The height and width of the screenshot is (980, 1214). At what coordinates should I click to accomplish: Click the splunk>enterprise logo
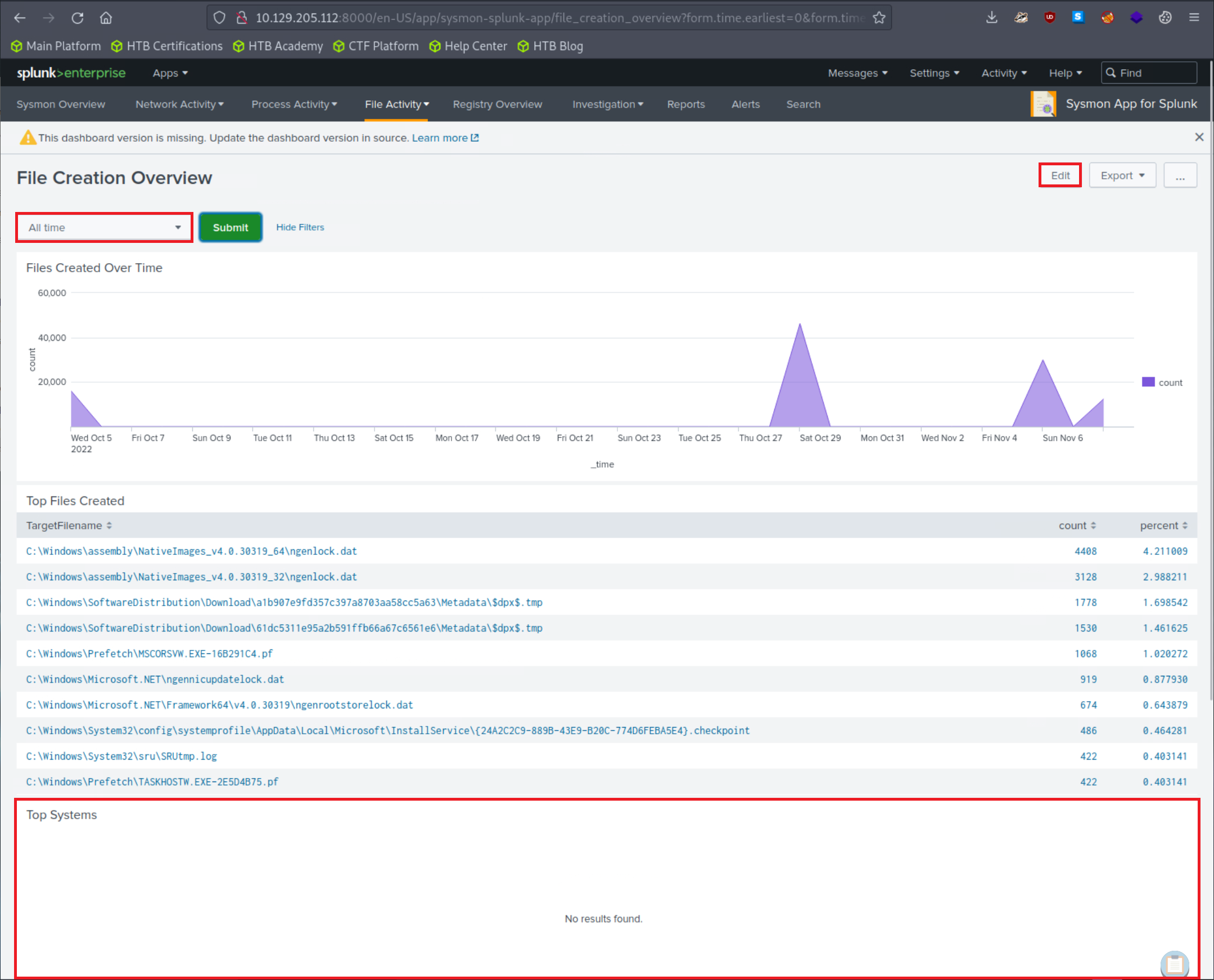tap(71, 73)
